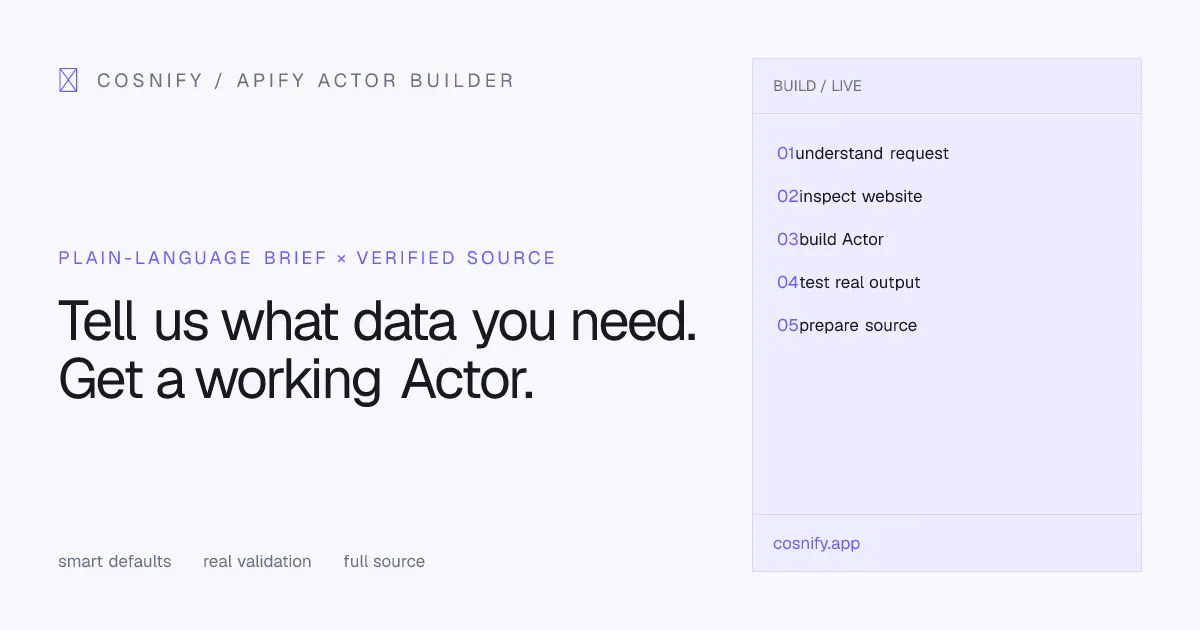Click headline line 'Get a working Actor.'
Viewport: 1200px width, 630px height.
pos(297,379)
